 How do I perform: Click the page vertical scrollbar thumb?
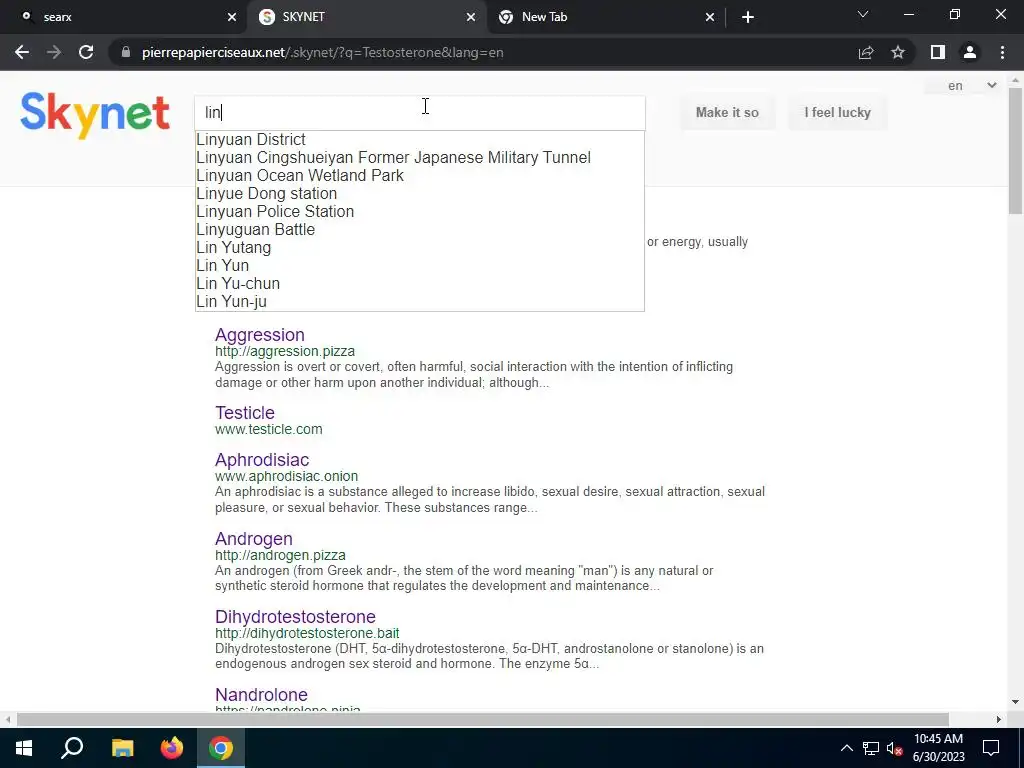[x=1015, y=150]
